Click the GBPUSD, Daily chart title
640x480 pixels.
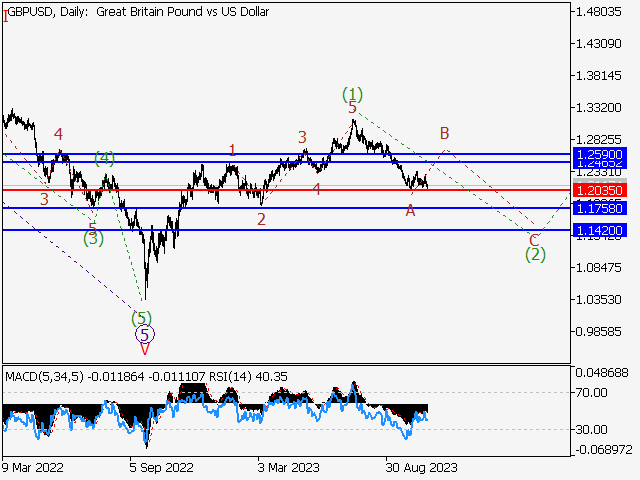[138, 12]
